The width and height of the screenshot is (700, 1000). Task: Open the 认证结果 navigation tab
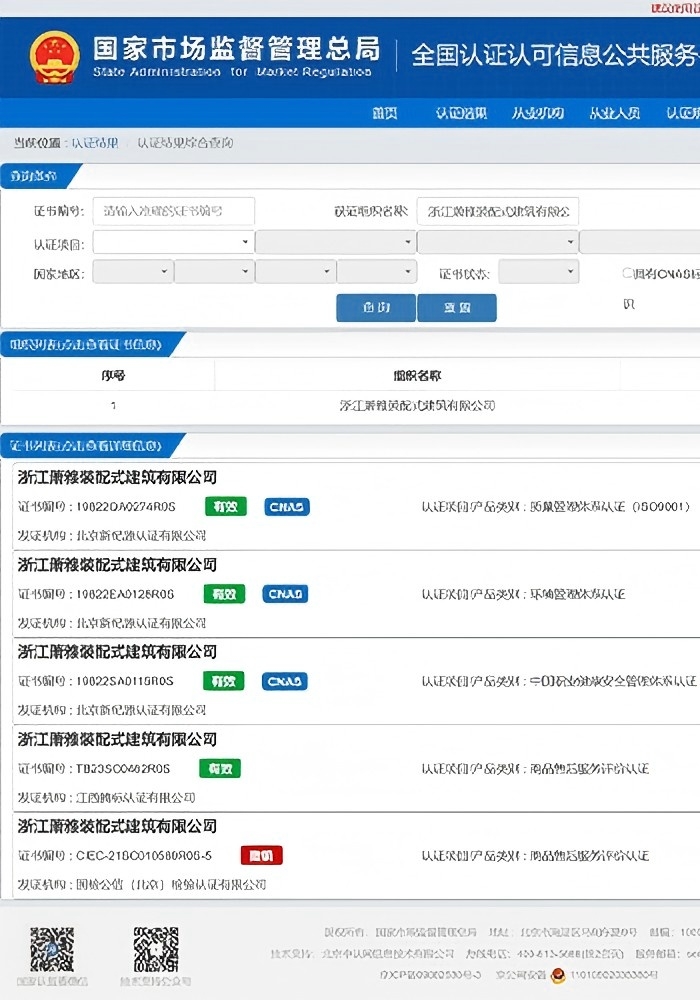pos(461,113)
